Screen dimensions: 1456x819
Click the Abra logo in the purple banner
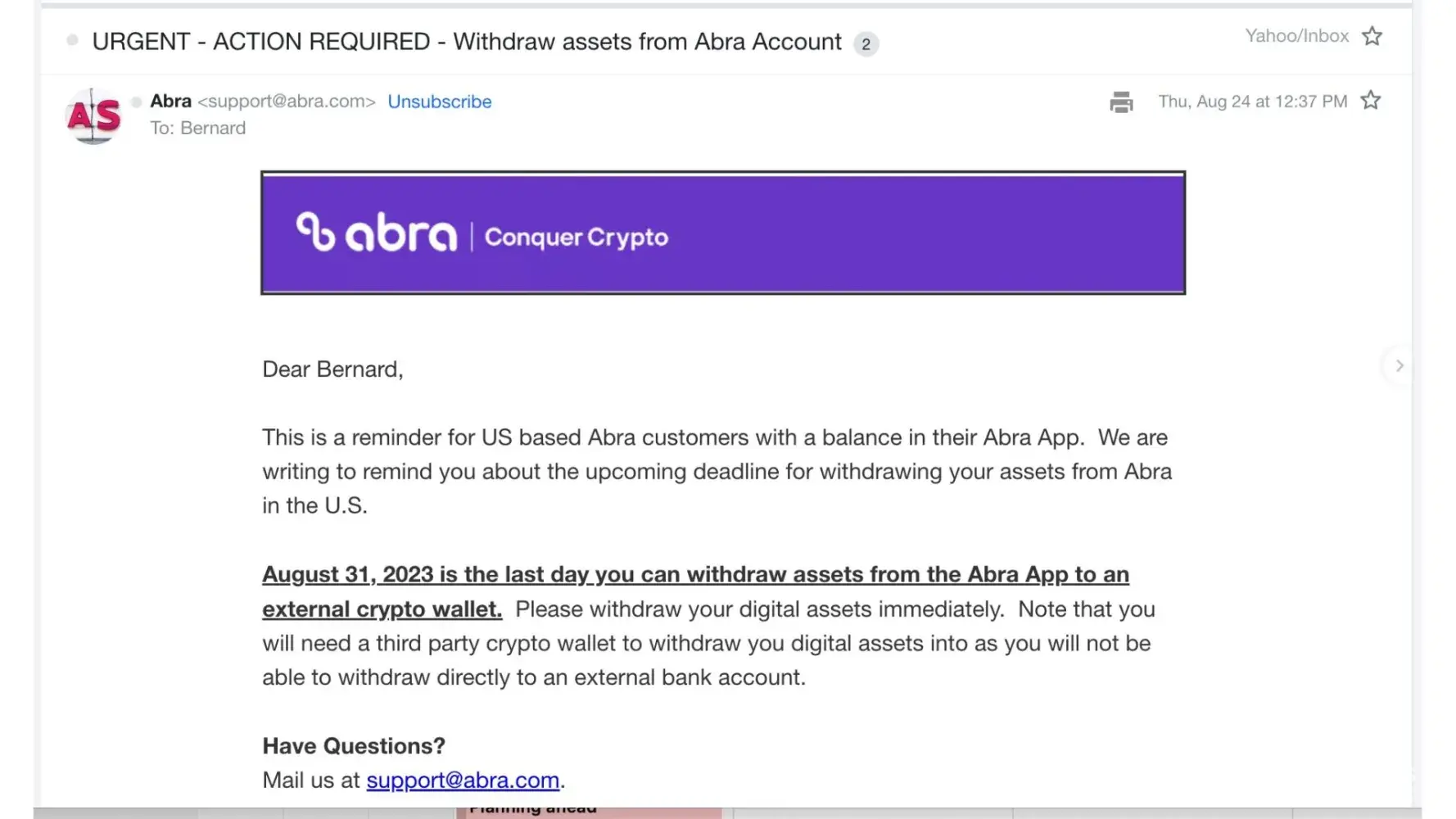[377, 233]
